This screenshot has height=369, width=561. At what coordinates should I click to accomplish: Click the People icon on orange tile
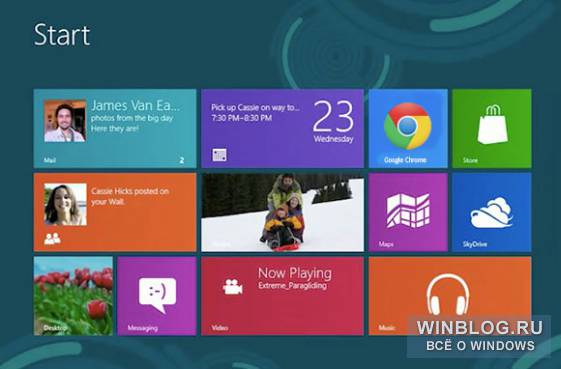tap(52, 238)
